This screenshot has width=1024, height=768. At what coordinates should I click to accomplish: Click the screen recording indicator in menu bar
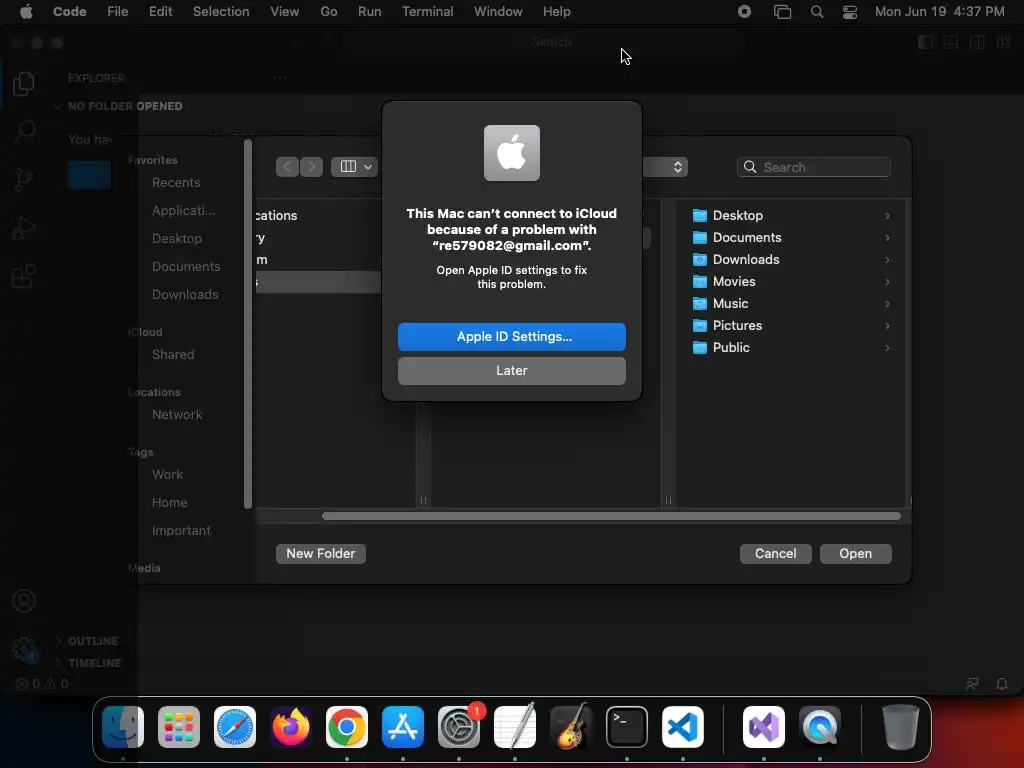(x=744, y=12)
